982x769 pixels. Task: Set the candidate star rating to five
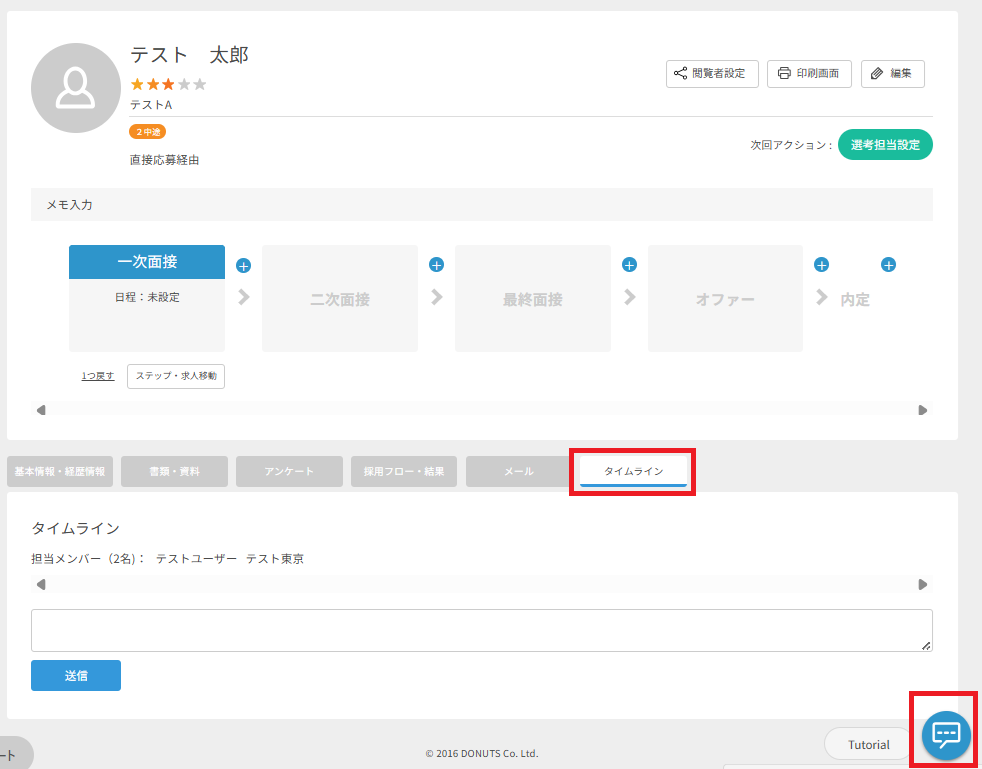point(199,84)
